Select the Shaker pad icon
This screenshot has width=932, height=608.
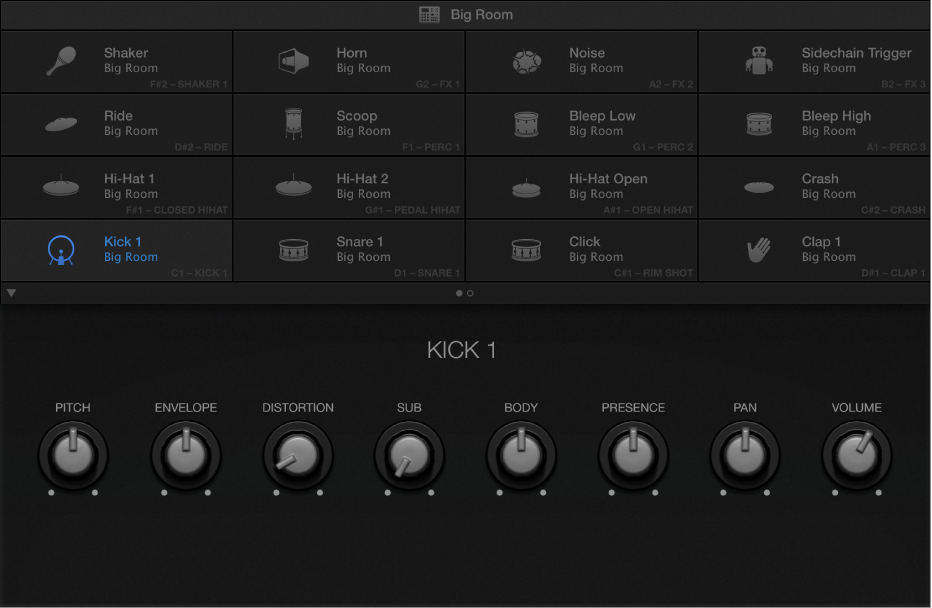pyautogui.click(x=62, y=60)
